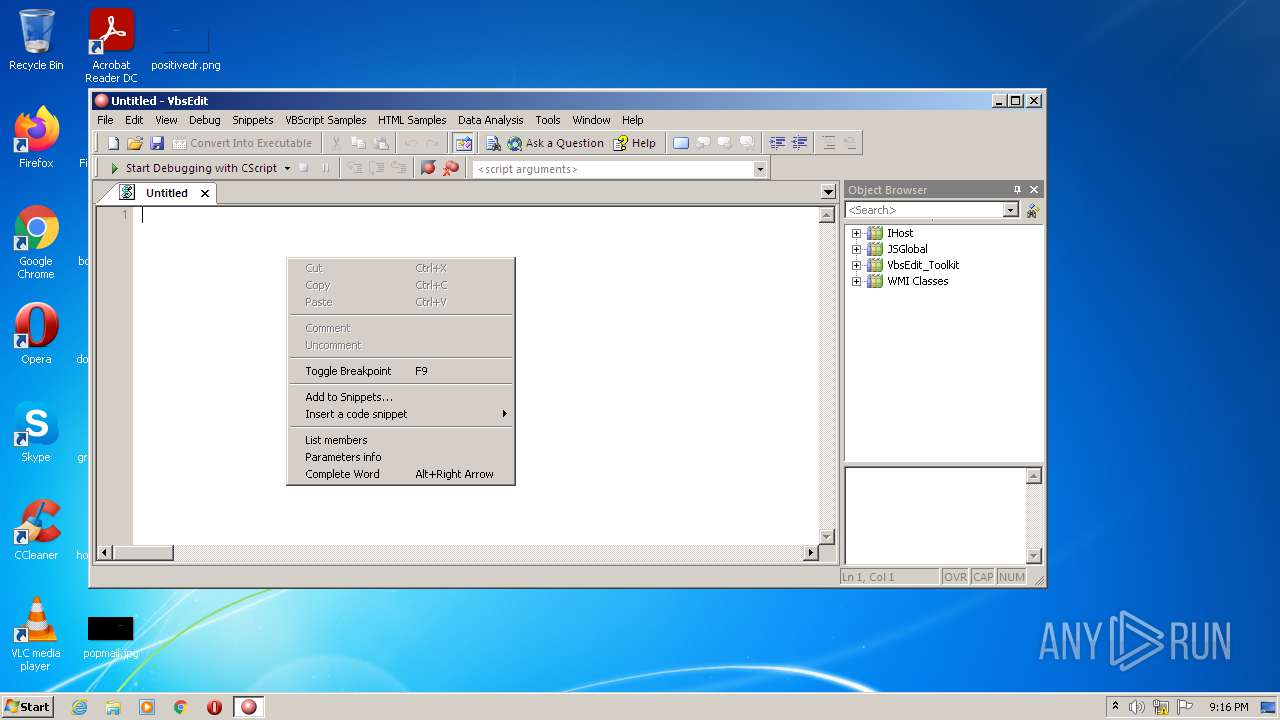Open Google Chrome desktop shortcut
The height and width of the screenshot is (720, 1280).
(x=36, y=243)
